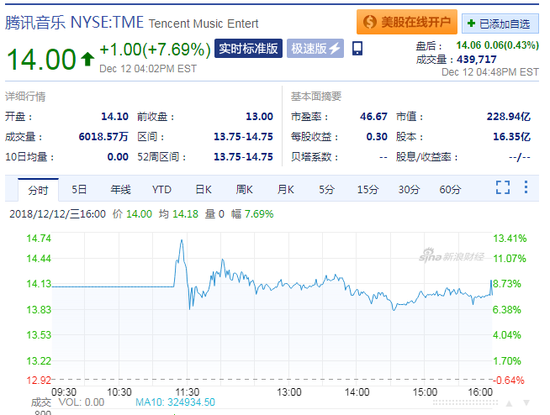The image size is (550, 415).
Task: Click the 10日均量 value 0.00
Action: 118,157
